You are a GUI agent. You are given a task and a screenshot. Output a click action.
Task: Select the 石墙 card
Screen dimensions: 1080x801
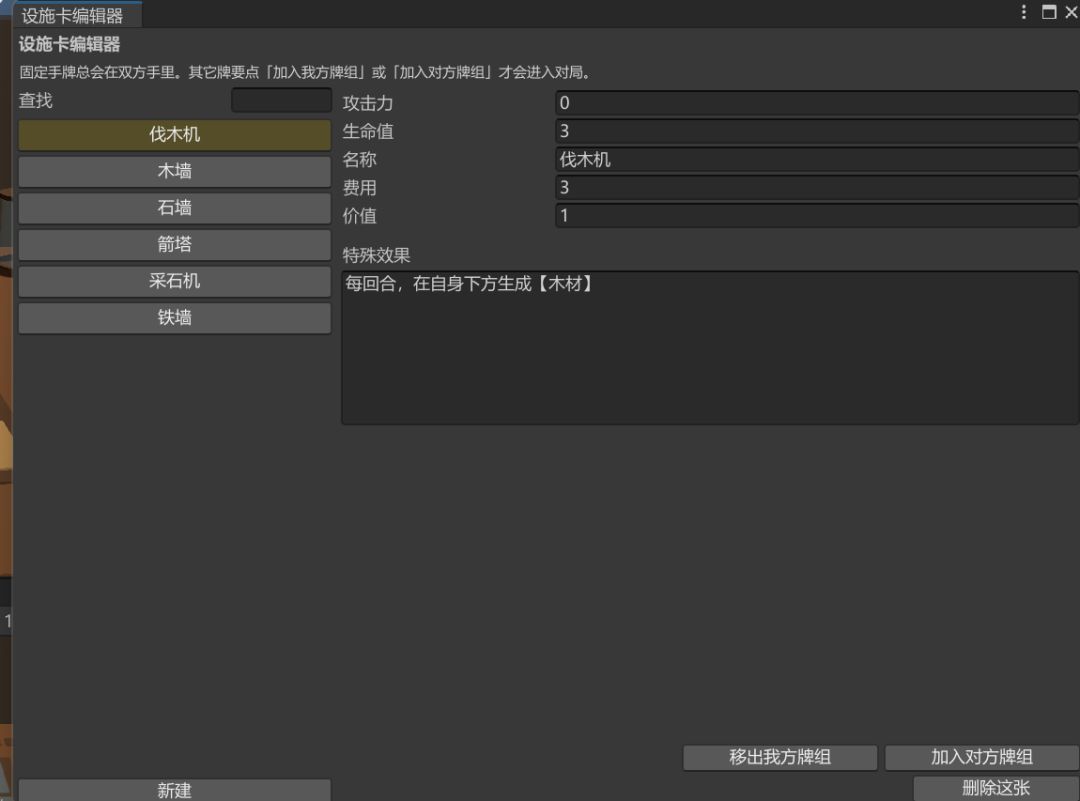(x=174, y=207)
